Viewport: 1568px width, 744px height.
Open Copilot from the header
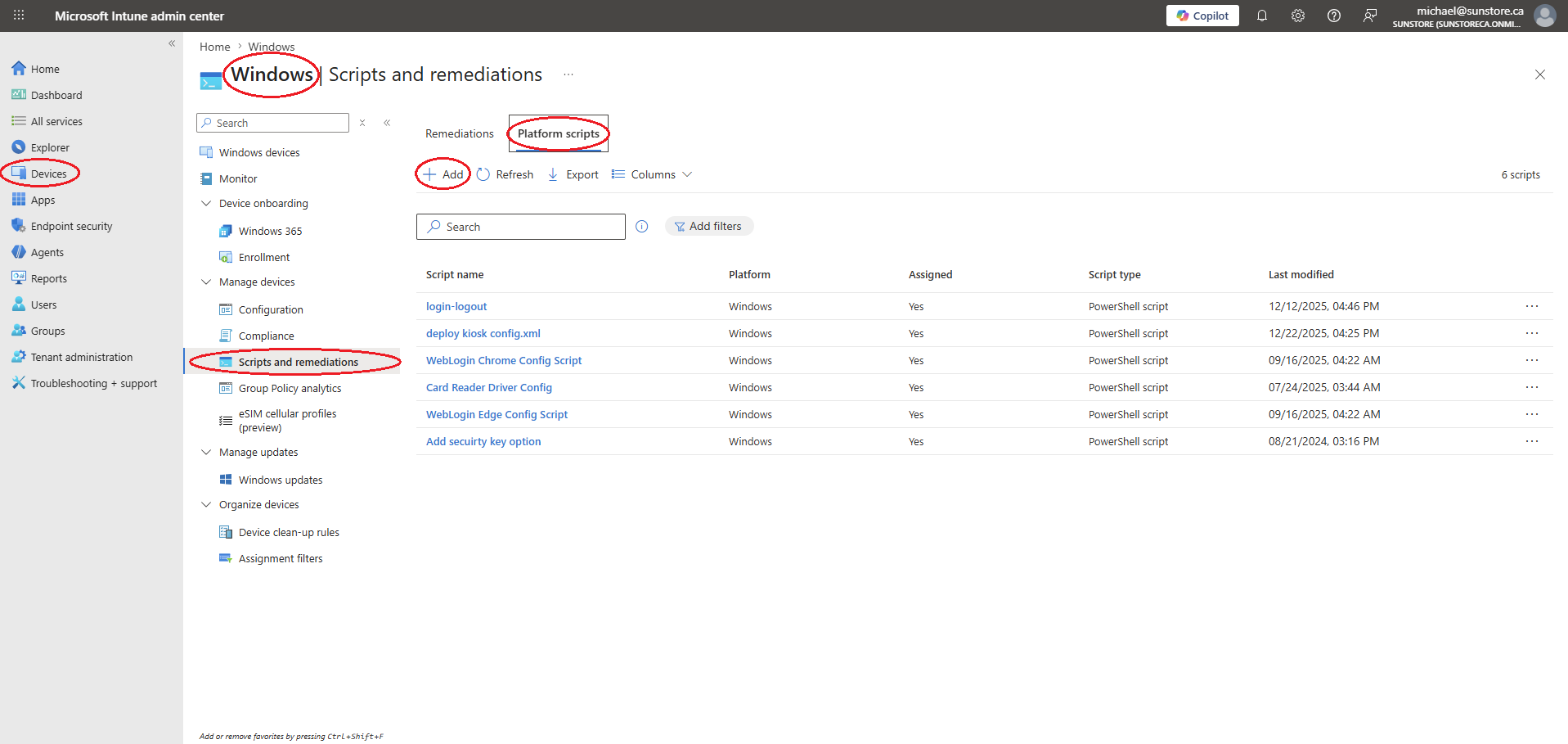pos(1202,16)
